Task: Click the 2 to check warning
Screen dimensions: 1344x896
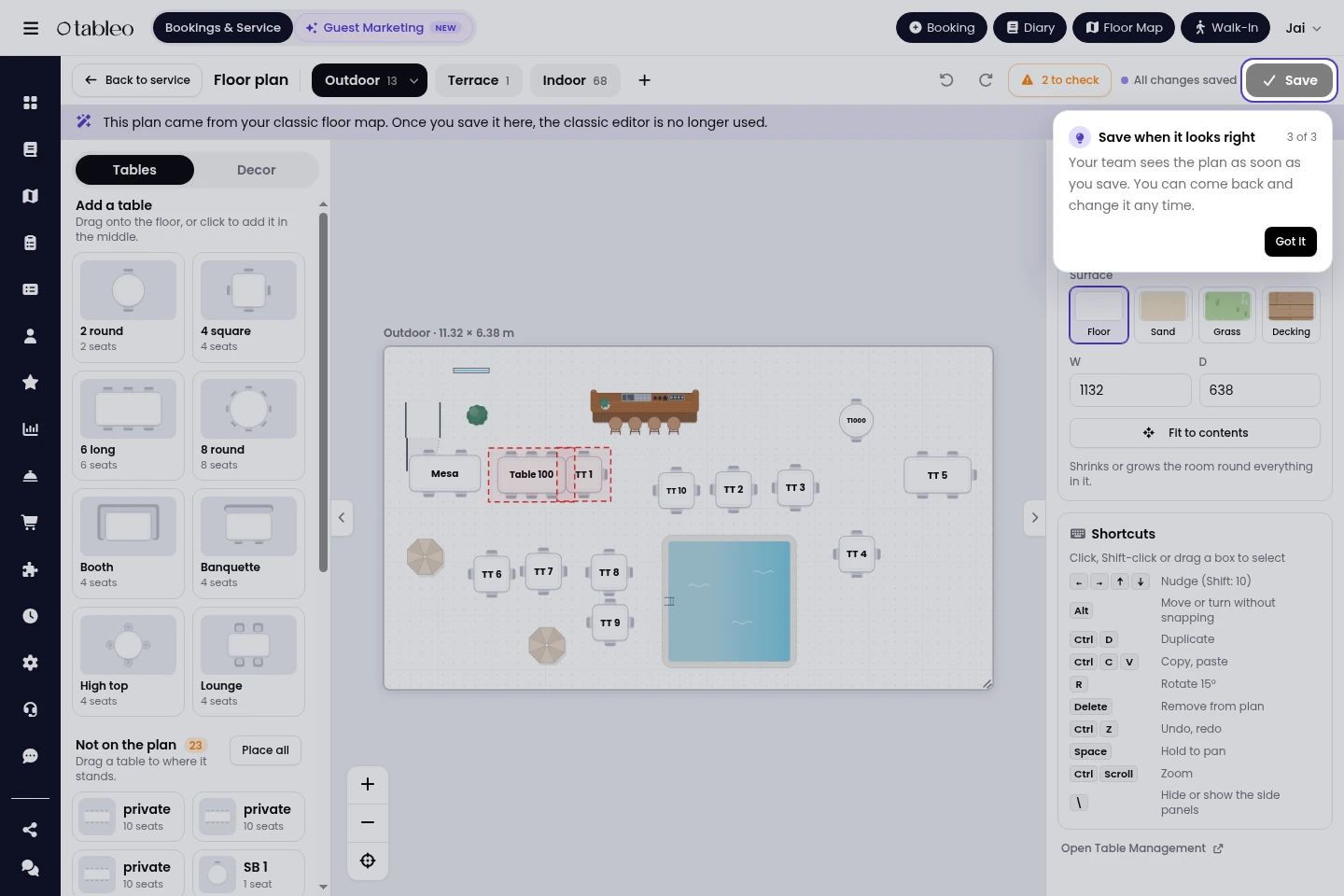Action: coord(1059,80)
